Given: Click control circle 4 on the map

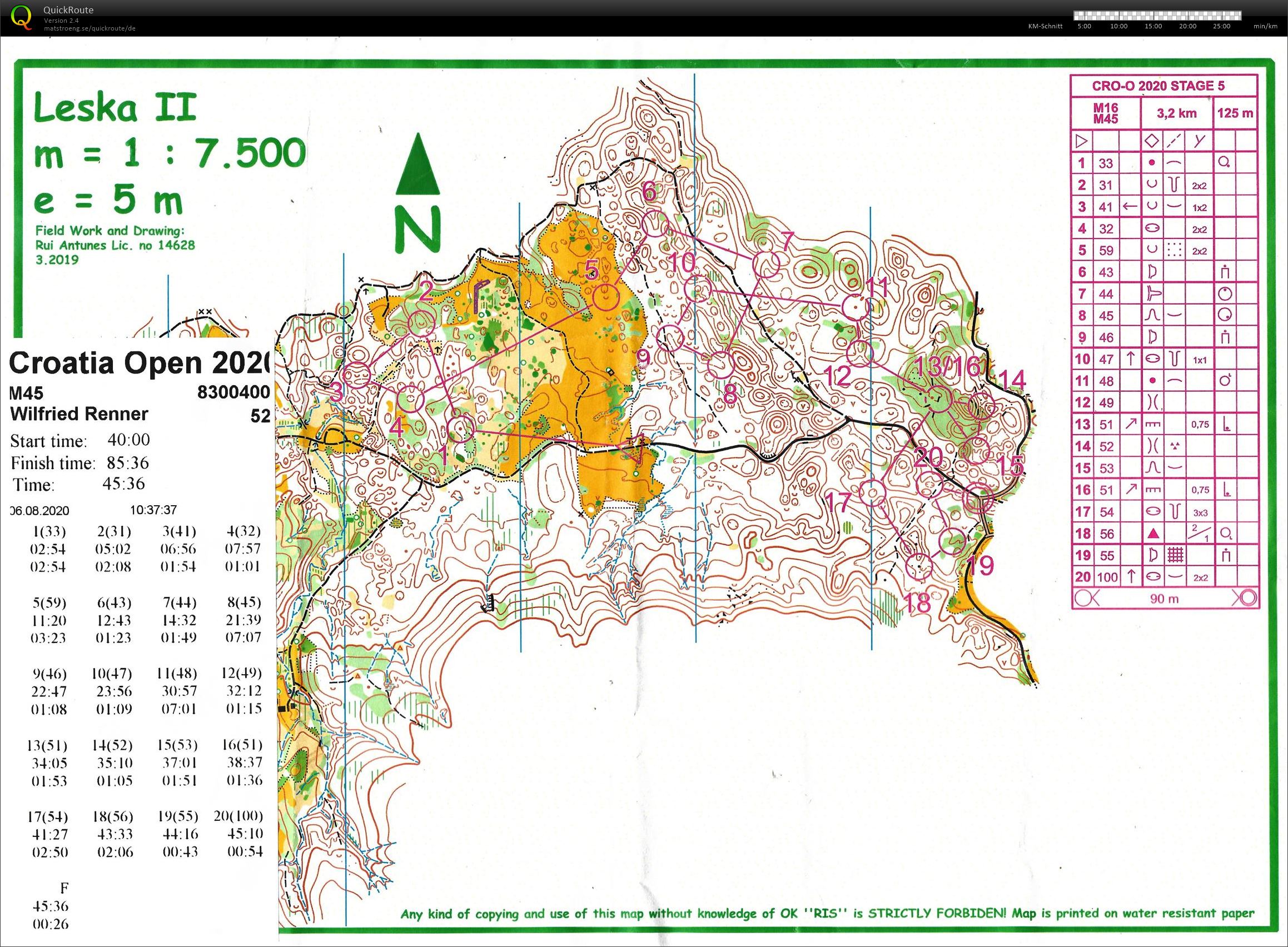Looking at the screenshot, I should (x=411, y=399).
